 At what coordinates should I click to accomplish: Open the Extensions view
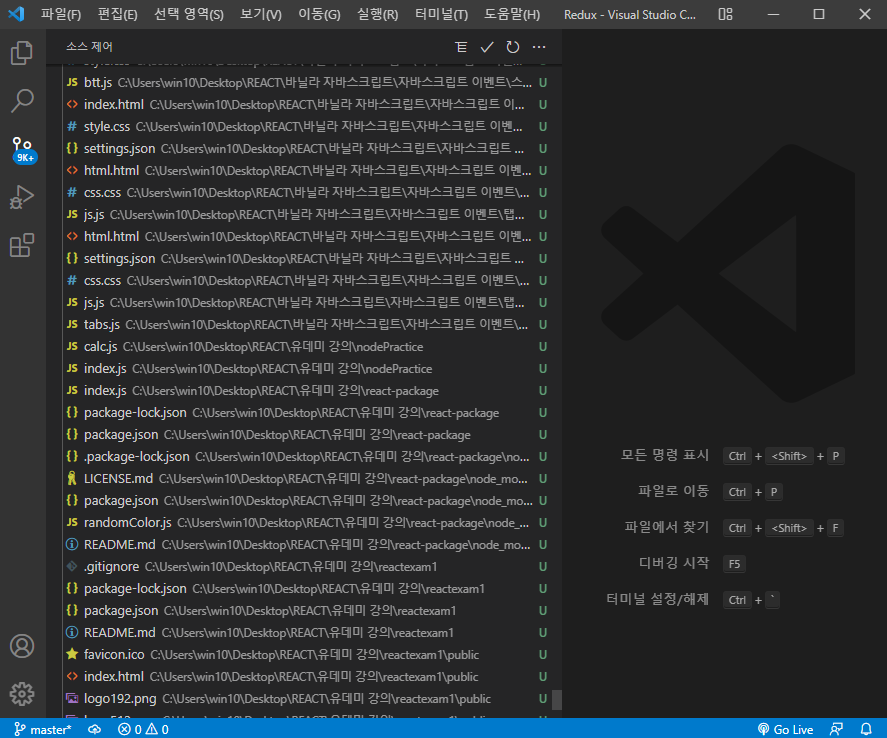pyautogui.click(x=22, y=245)
